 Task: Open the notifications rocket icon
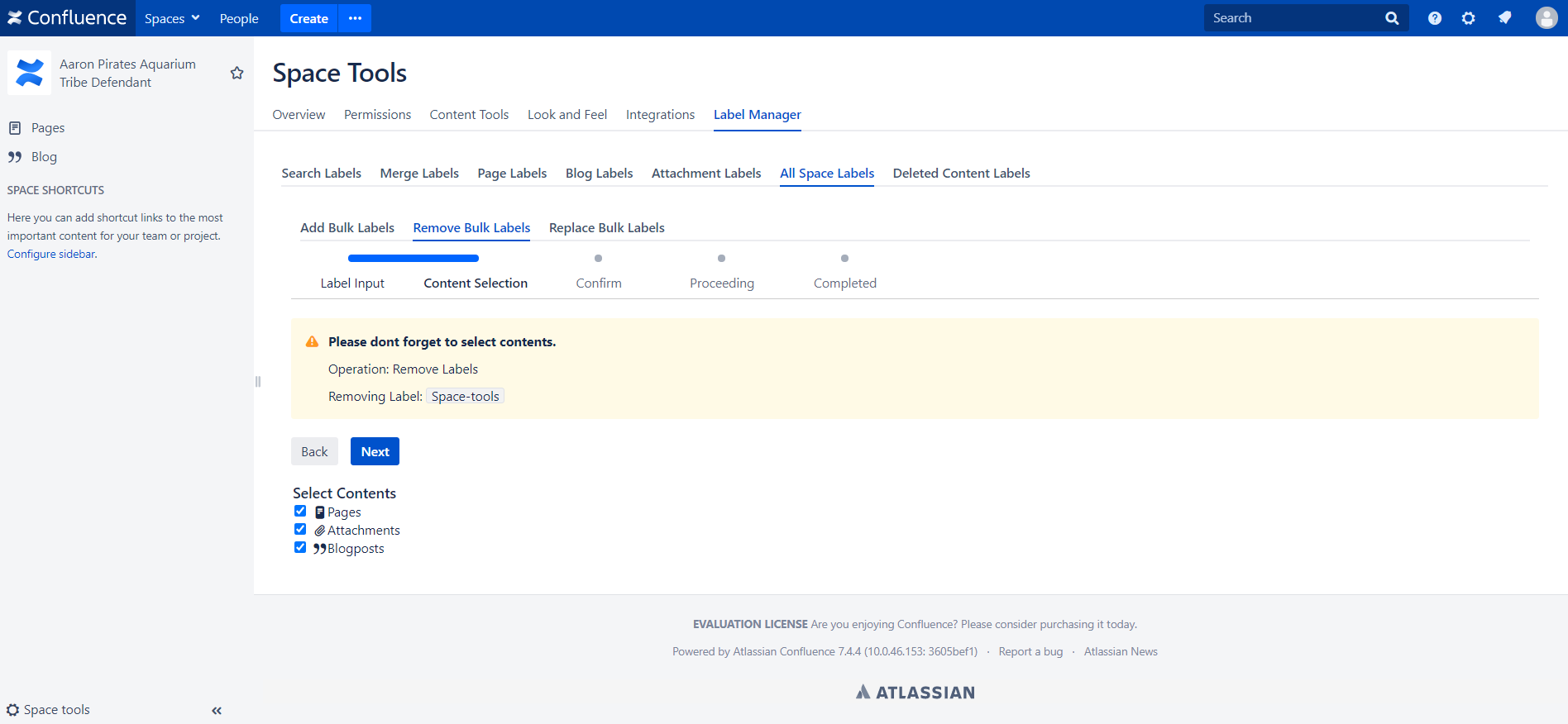(x=1505, y=17)
